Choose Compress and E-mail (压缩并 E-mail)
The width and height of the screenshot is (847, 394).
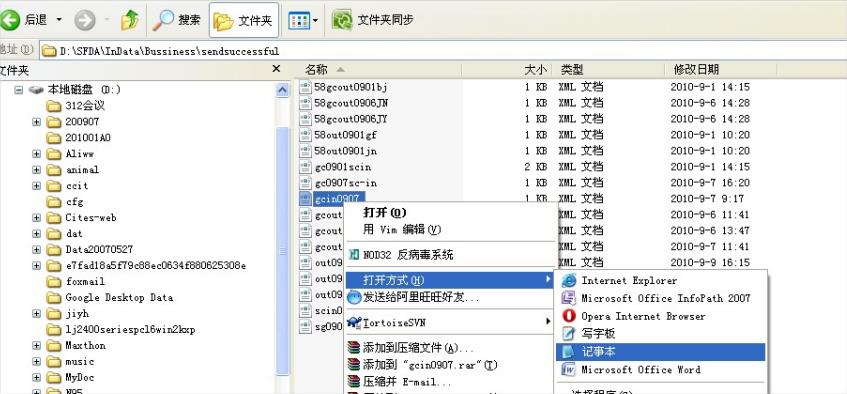(x=449, y=382)
